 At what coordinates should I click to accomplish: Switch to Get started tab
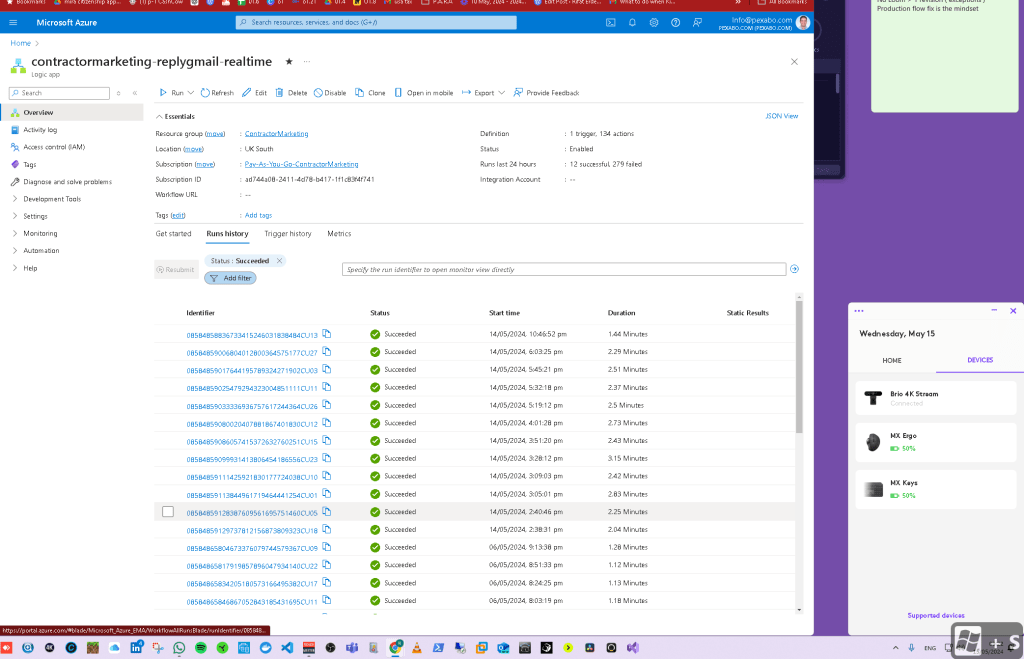coord(173,234)
